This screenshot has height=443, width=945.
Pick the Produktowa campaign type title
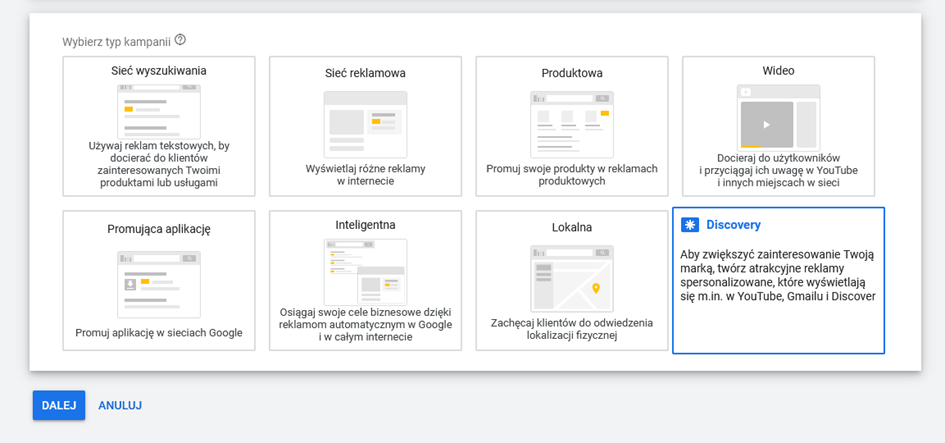tap(572, 73)
